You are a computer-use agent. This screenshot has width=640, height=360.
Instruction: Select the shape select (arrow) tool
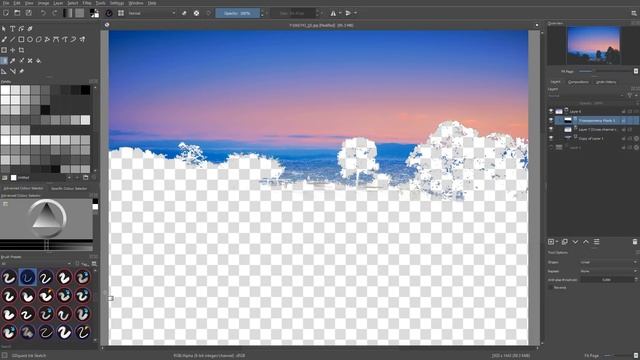[4, 29]
